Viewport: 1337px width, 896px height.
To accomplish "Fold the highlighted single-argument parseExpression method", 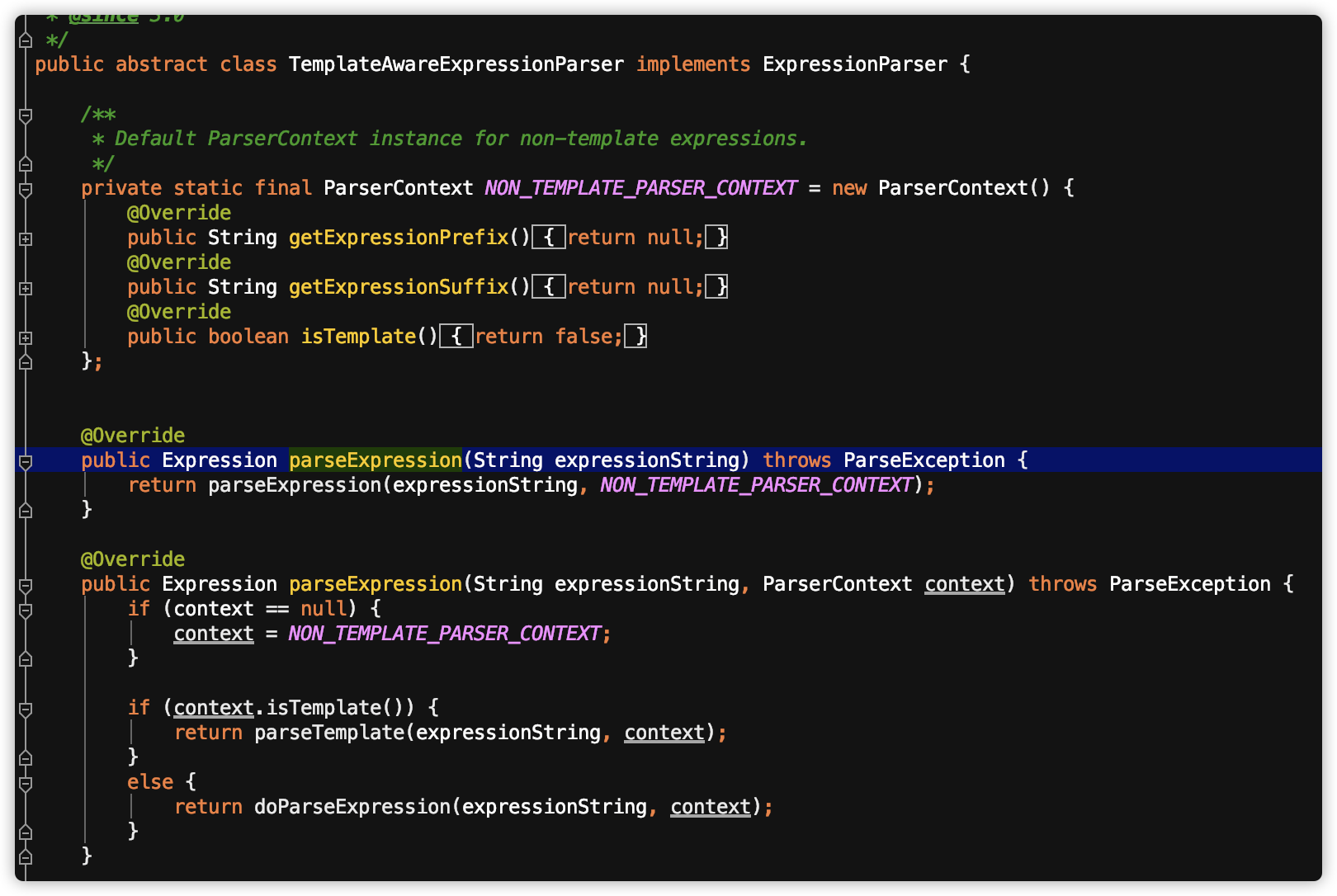I will [26, 462].
